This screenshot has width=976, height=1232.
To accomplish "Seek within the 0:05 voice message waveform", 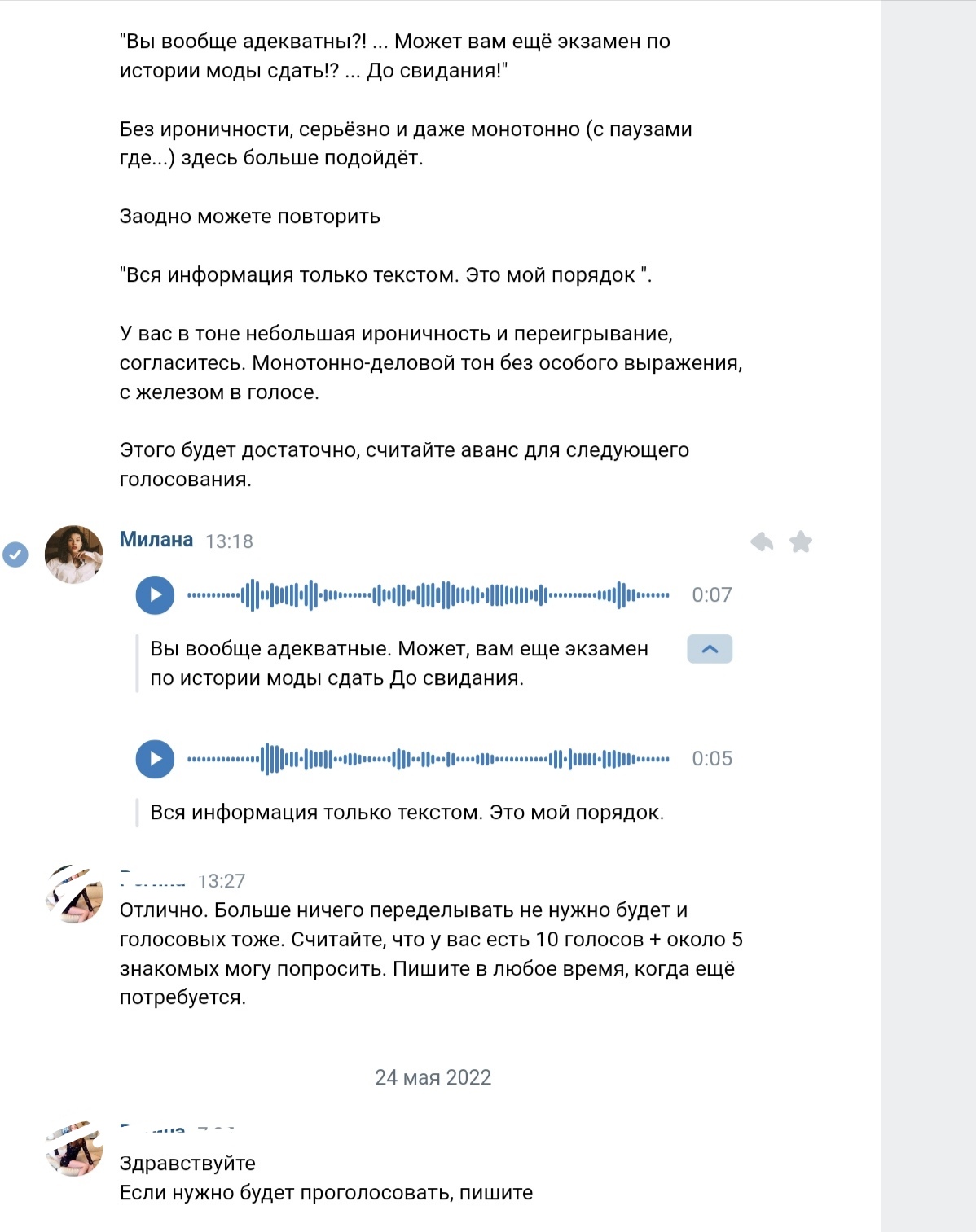I will tap(429, 759).
